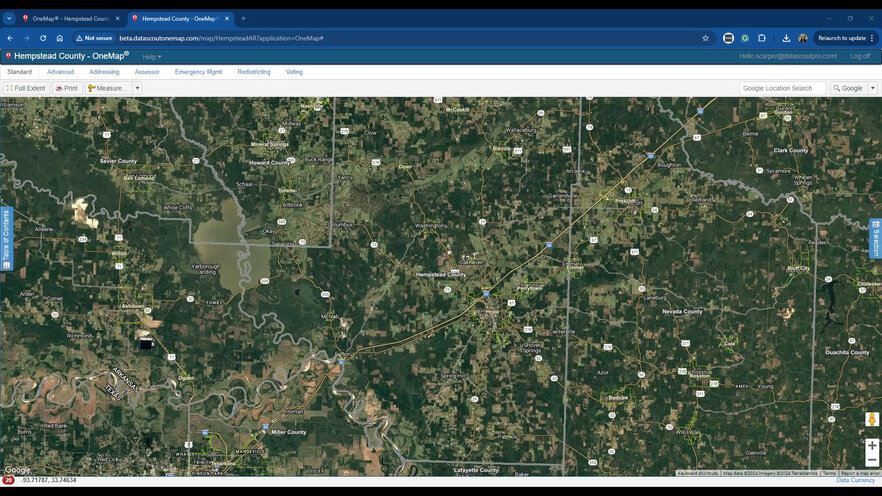Switch to the first OneMap browser tab

click(70, 19)
